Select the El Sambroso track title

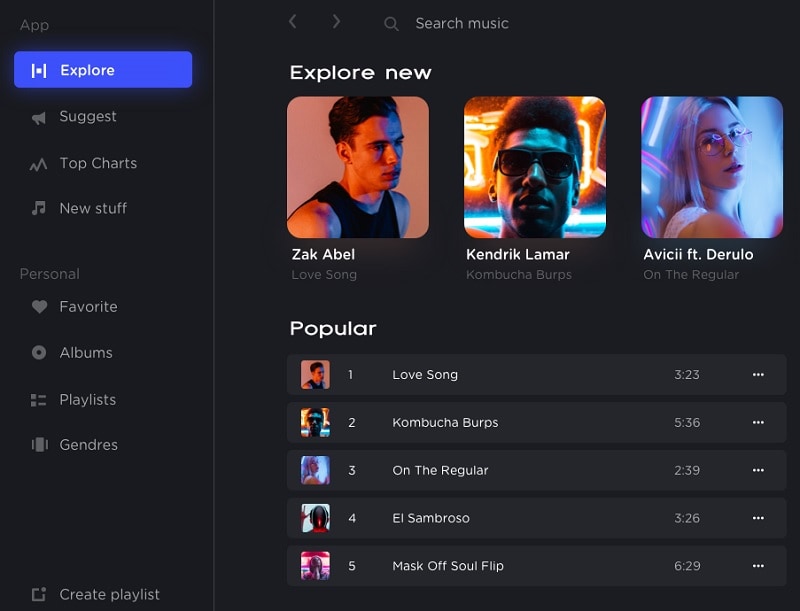pos(431,518)
